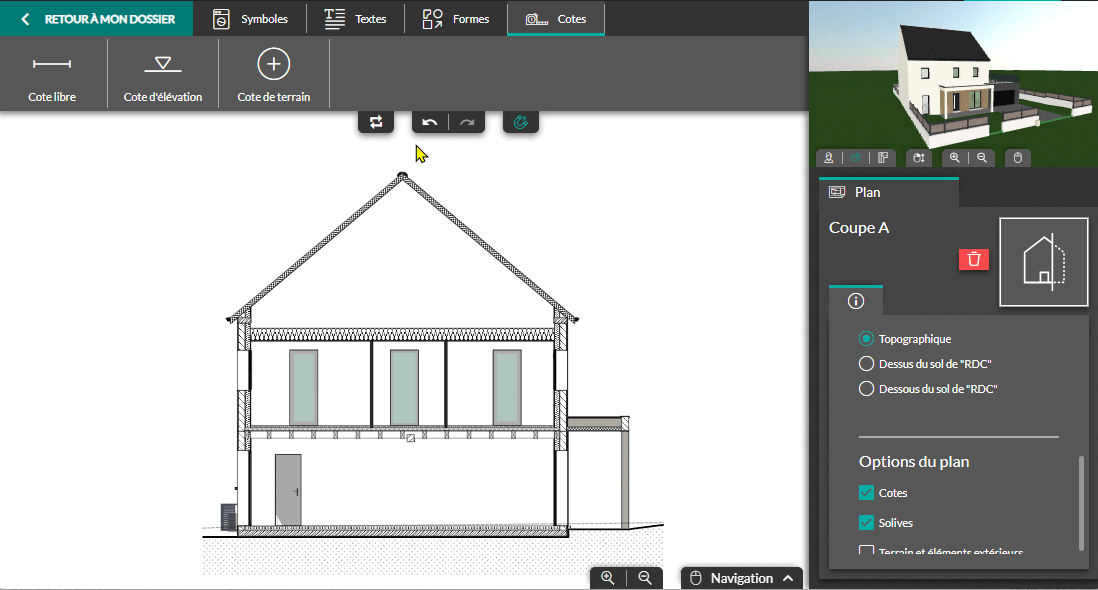The image size is (1098, 590).
Task: Select the Topographique radio option
Action: pos(867,339)
